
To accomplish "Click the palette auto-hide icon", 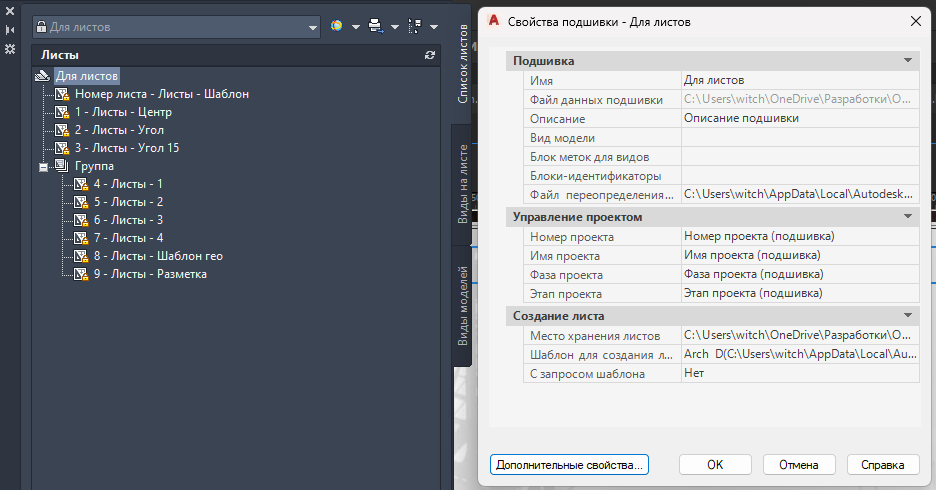I will pyautogui.click(x=10, y=29).
